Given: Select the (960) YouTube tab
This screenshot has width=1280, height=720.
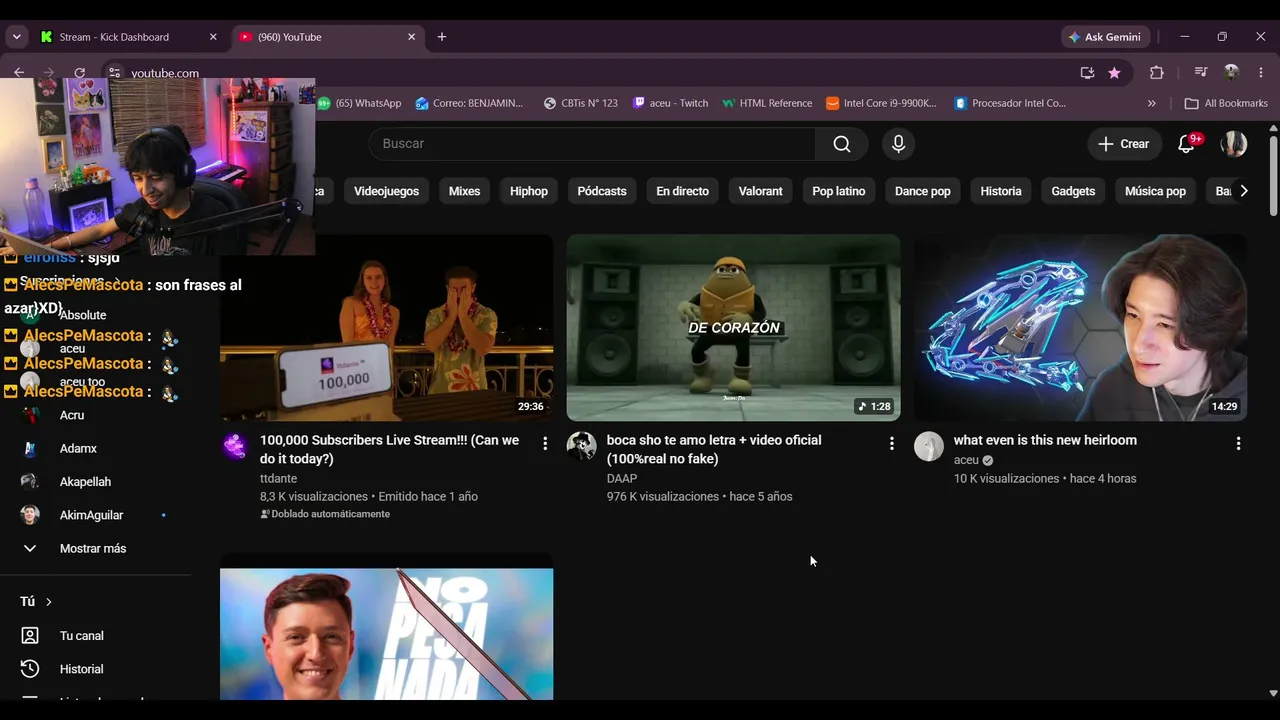Looking at the screenshot, I should point(330,37).
